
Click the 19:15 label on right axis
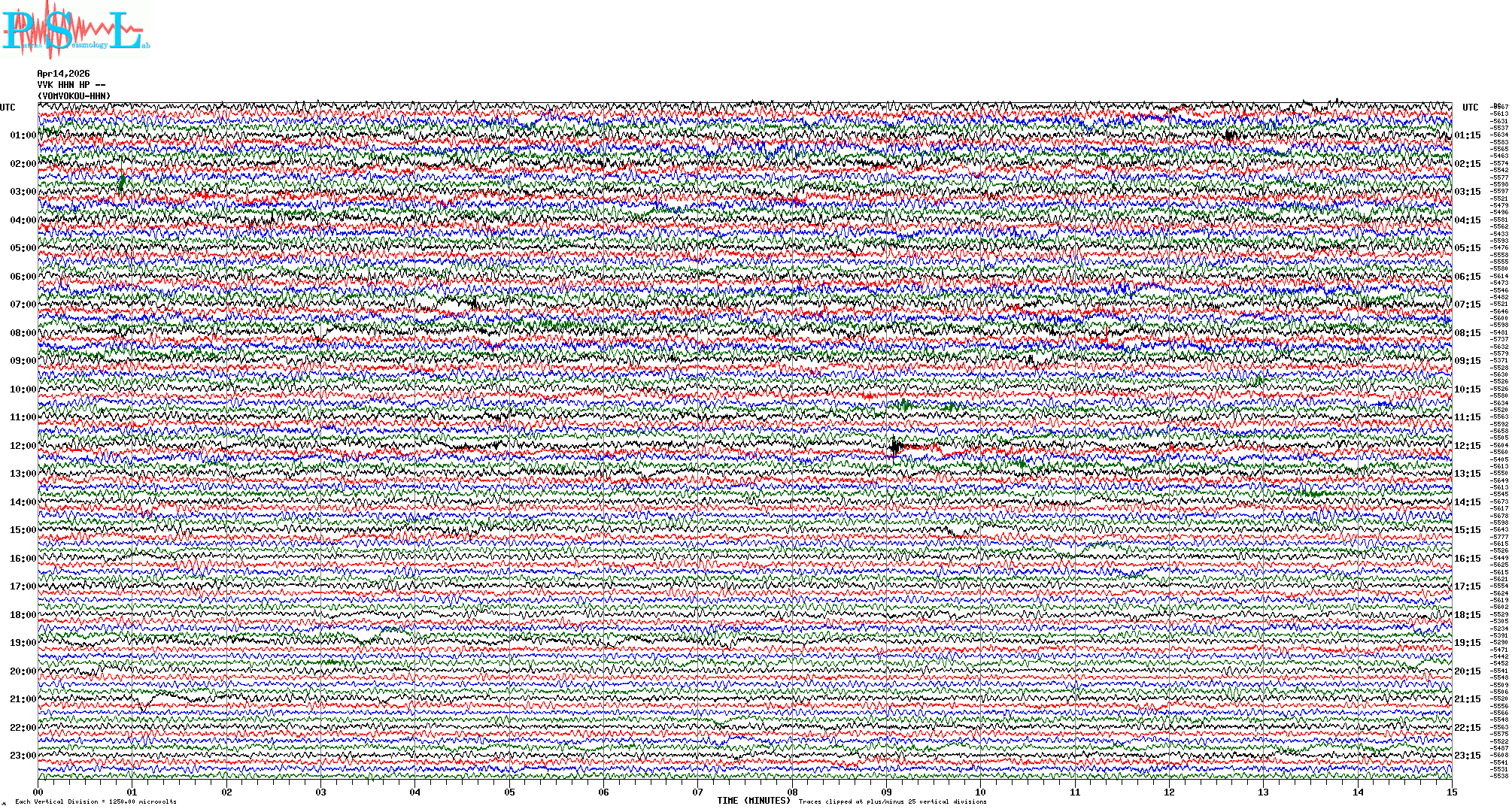[x=1467, y=643]
